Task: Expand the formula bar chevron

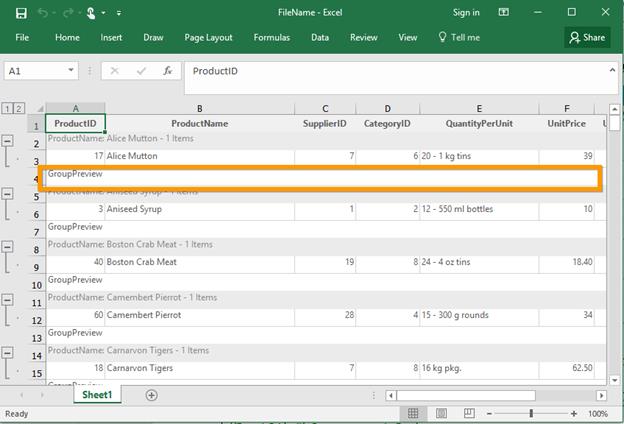Action: point(612,70)
